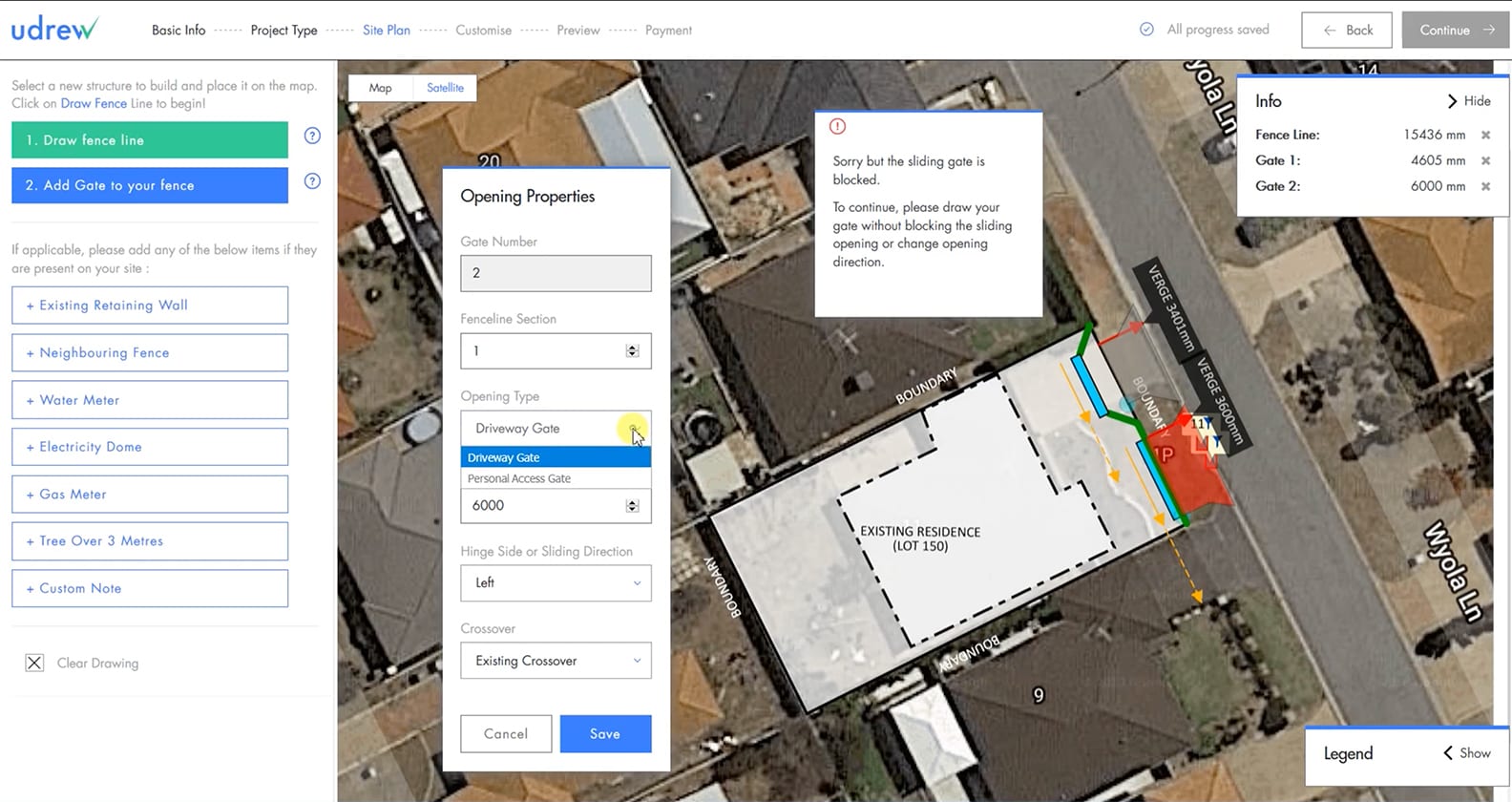The height and width of the screenshot is (802, 1512).
Task: Click Clear Drawing label
Action: [x=97, y=663]
